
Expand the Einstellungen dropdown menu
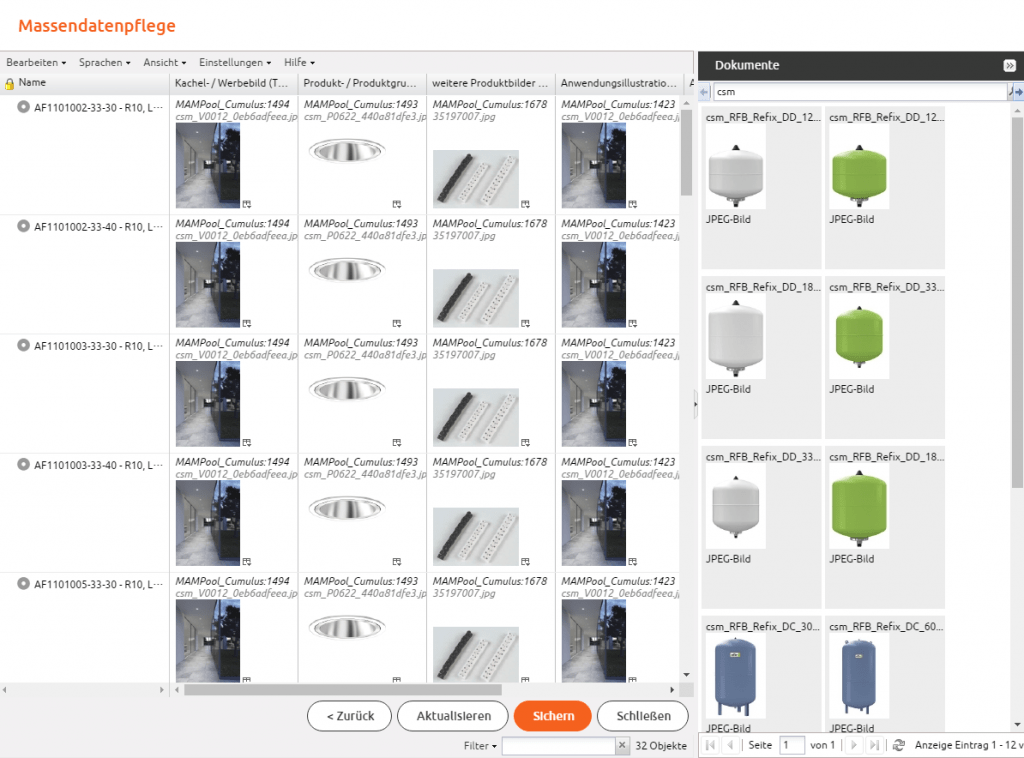(234, 63)
